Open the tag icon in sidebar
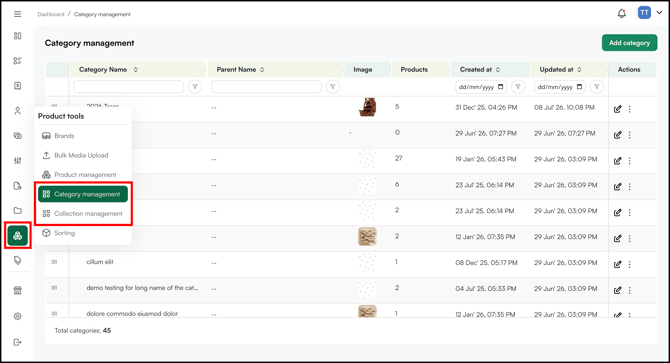This screenshot has width=670, height=363. (x=18, y=261)
